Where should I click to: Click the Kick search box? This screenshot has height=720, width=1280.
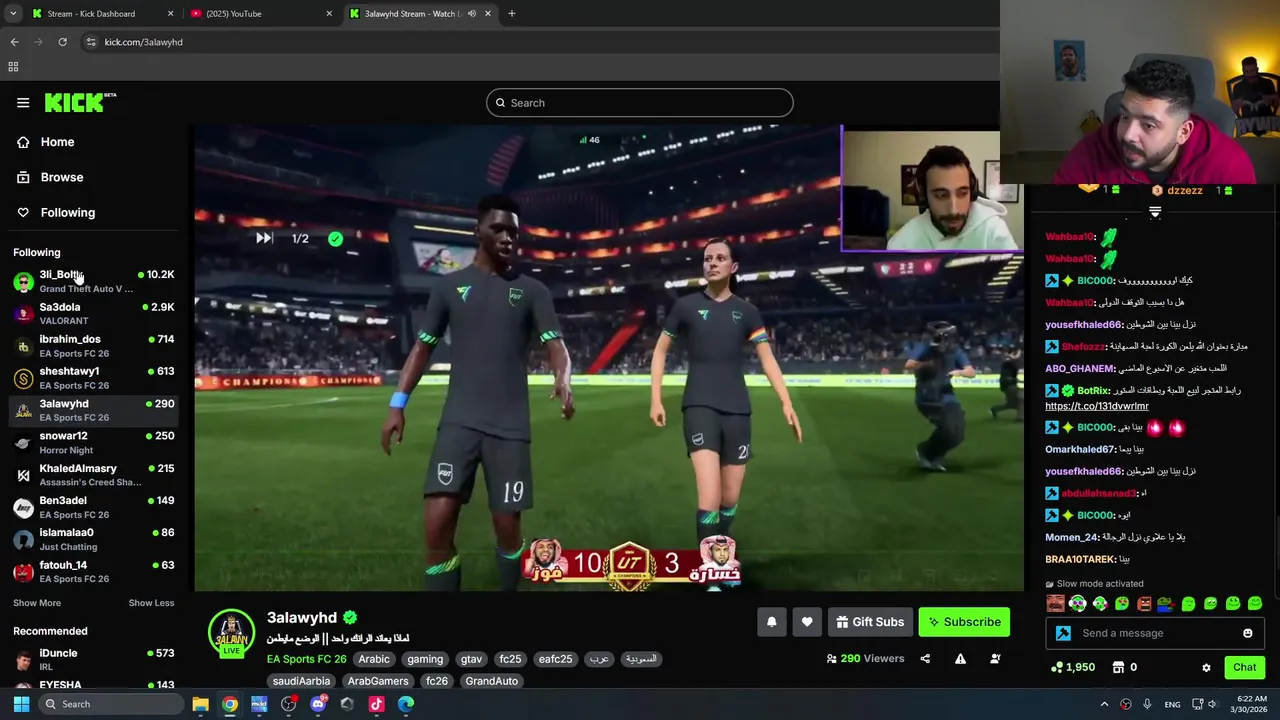[x=640, y=103]
